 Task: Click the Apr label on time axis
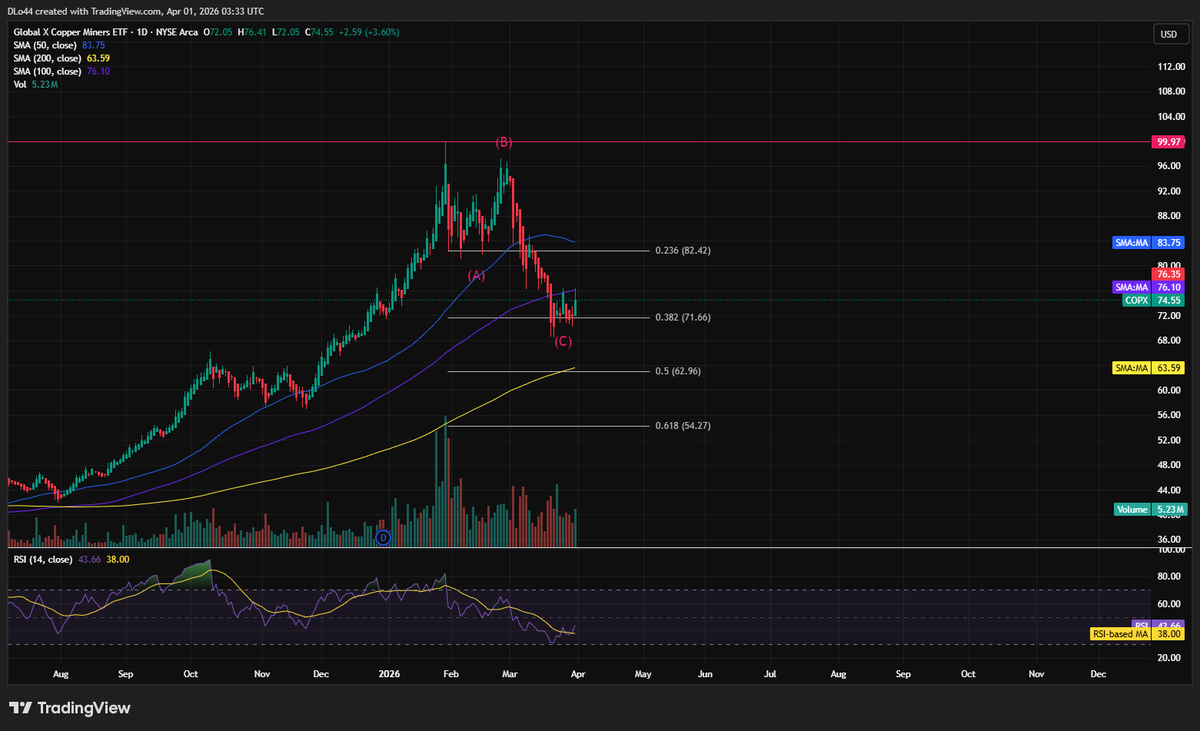pyautogui.click(x=580, y=675)
